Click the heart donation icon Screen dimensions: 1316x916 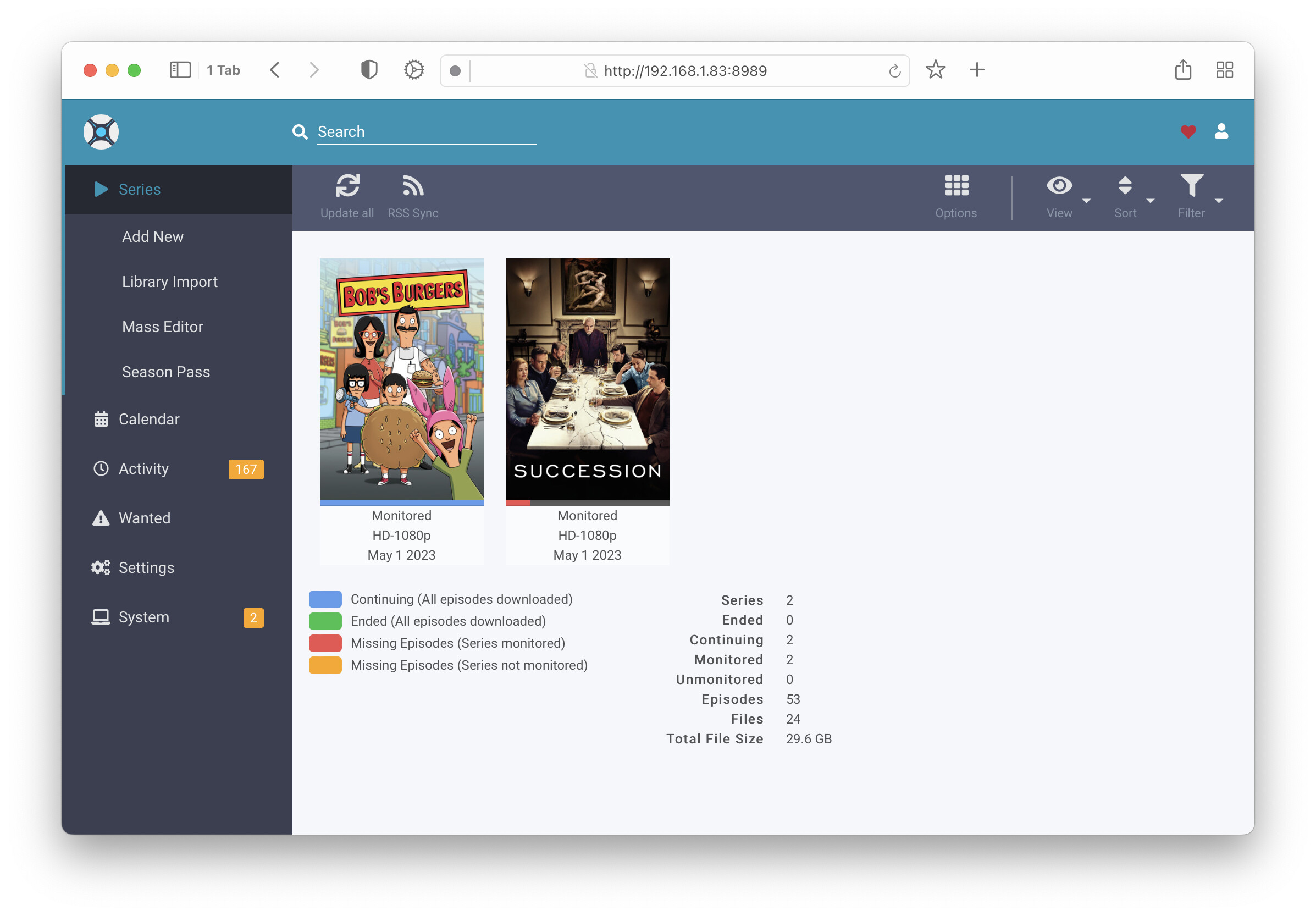click(1187, 131)
